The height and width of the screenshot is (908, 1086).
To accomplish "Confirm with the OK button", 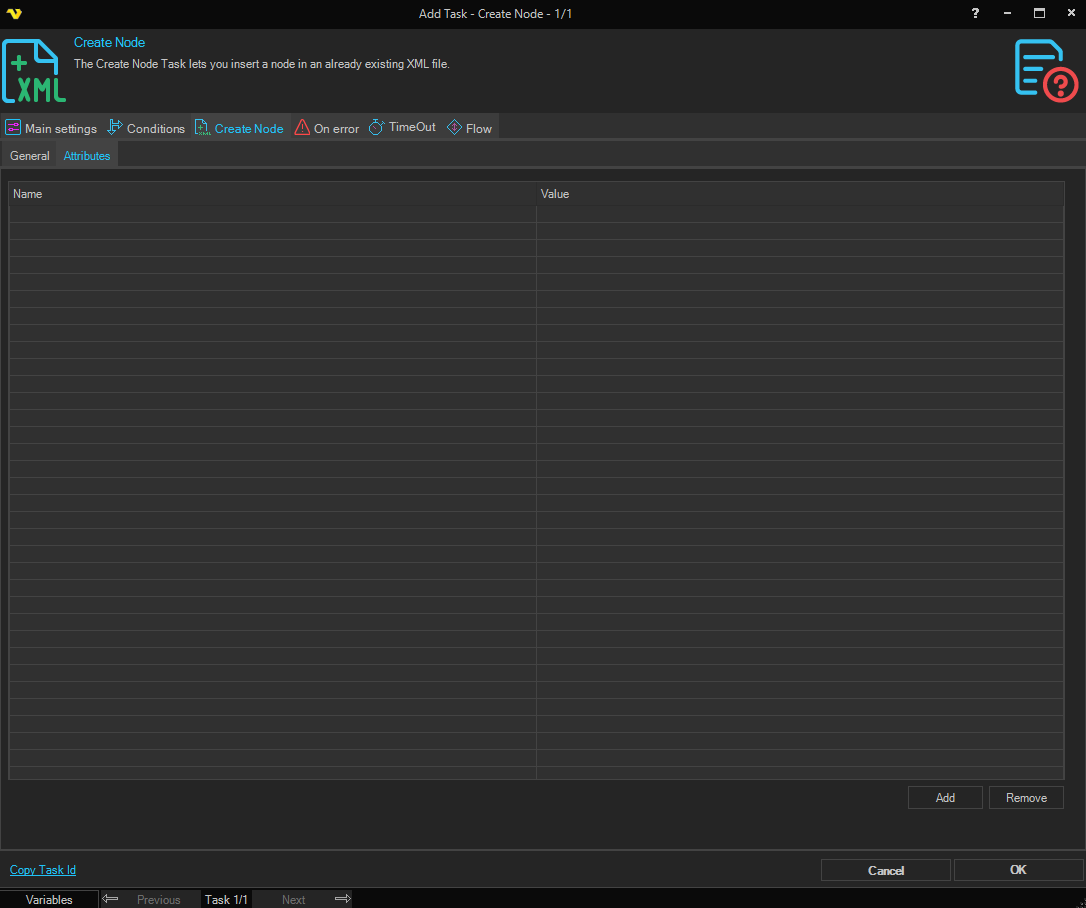I will 1018,870.
